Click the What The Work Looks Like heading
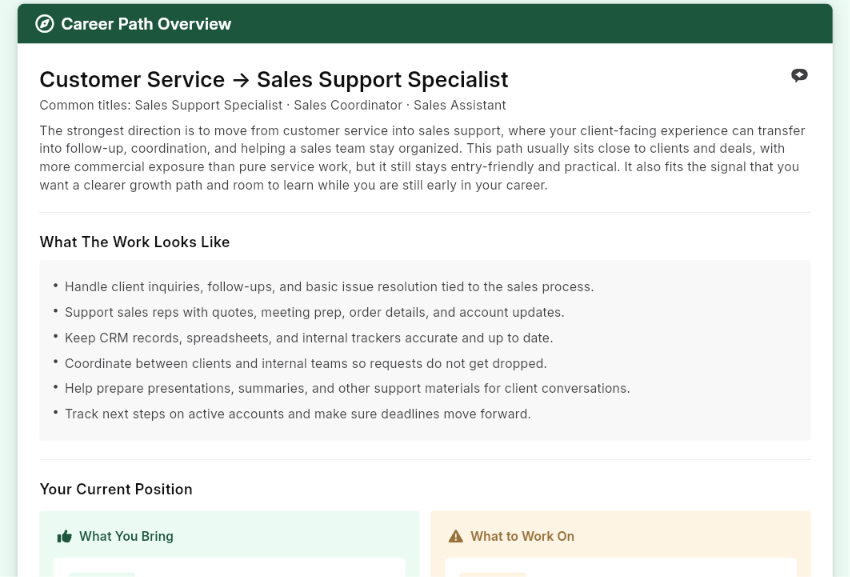850x577 pixels. pos(134,242)
